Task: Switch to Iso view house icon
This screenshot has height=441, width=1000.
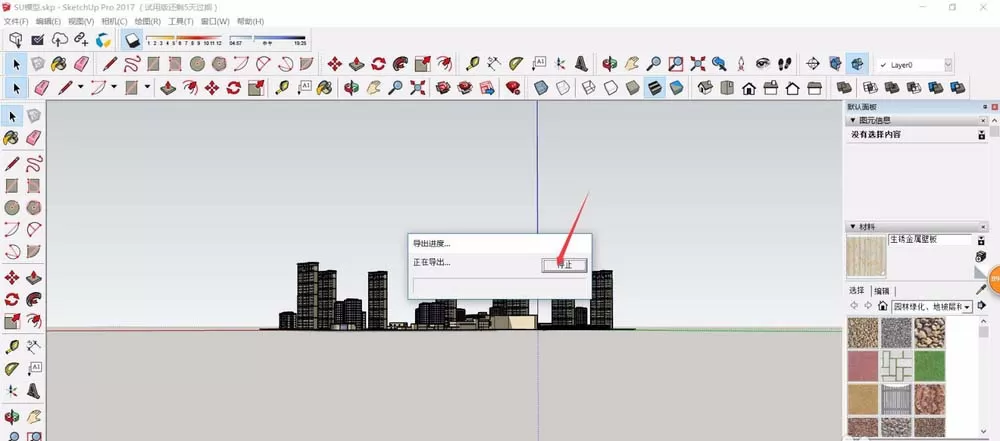Action: (705, 88)
